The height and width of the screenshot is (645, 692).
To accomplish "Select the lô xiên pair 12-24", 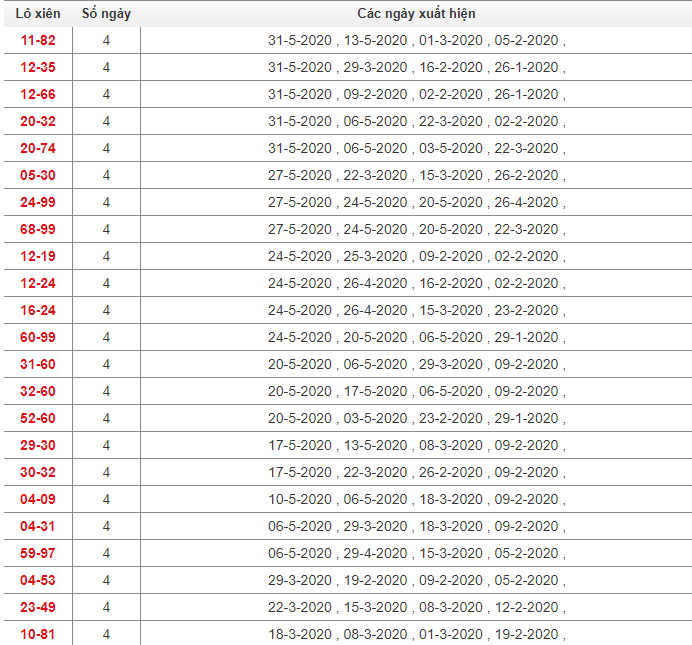I will (x=38, y=283).
